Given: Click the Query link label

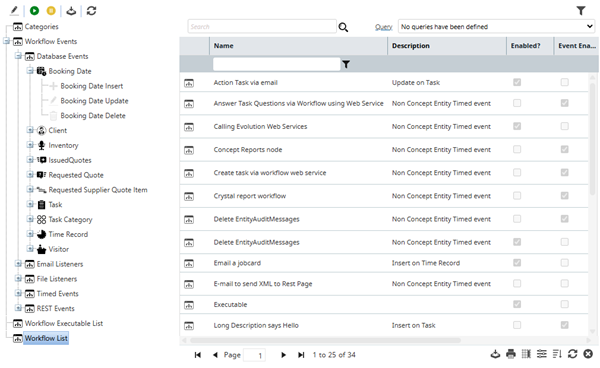Looking at the screenshot, I should coord(383,27).
